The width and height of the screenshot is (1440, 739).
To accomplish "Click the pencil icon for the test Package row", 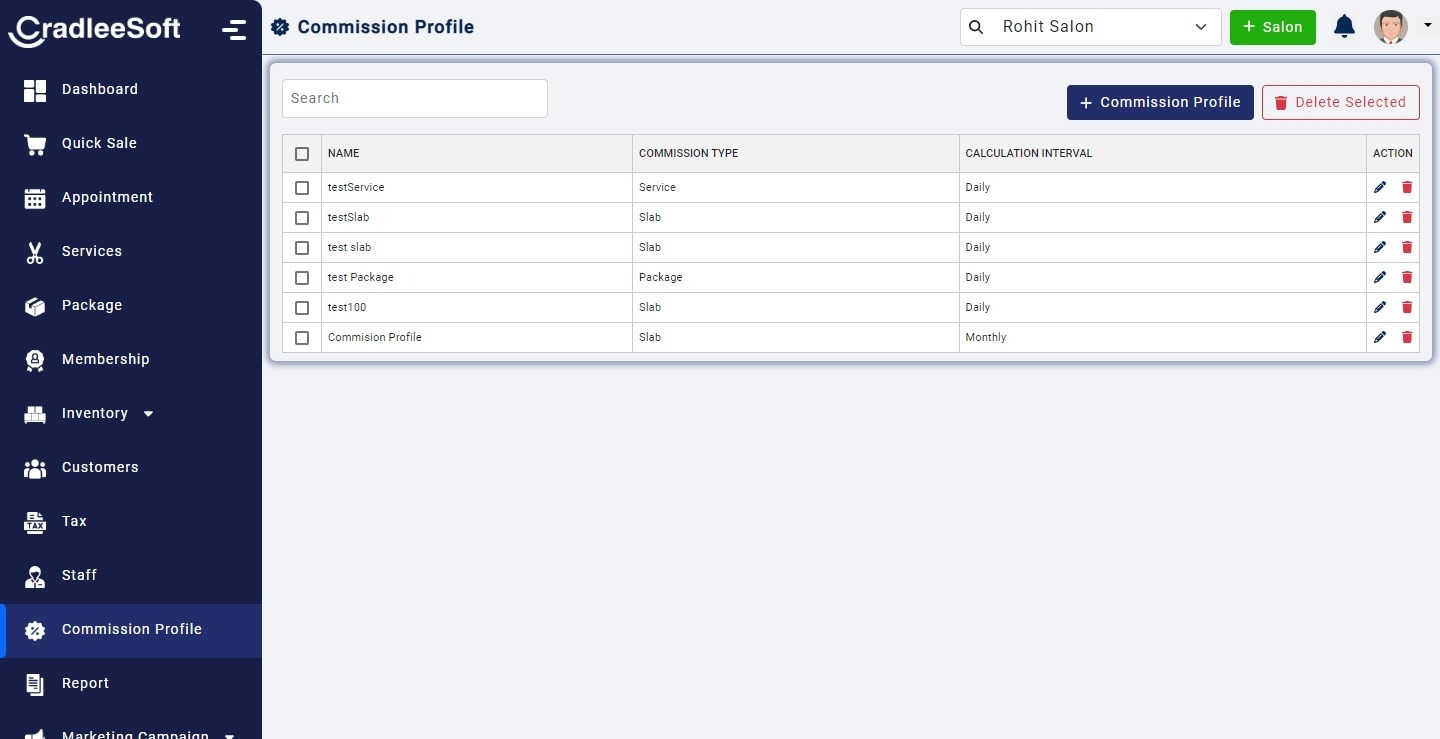I will pyautogui.click(x=1380, y=277).
